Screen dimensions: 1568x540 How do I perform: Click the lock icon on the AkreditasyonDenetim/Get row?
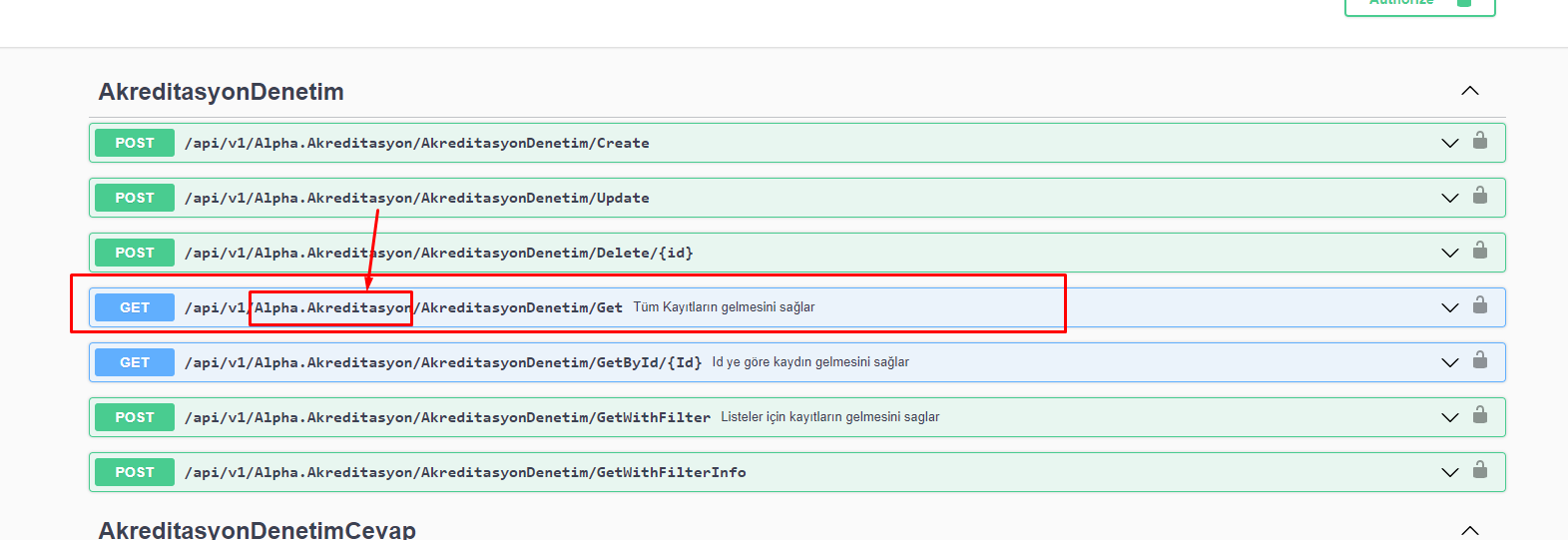pos(1480,305)
